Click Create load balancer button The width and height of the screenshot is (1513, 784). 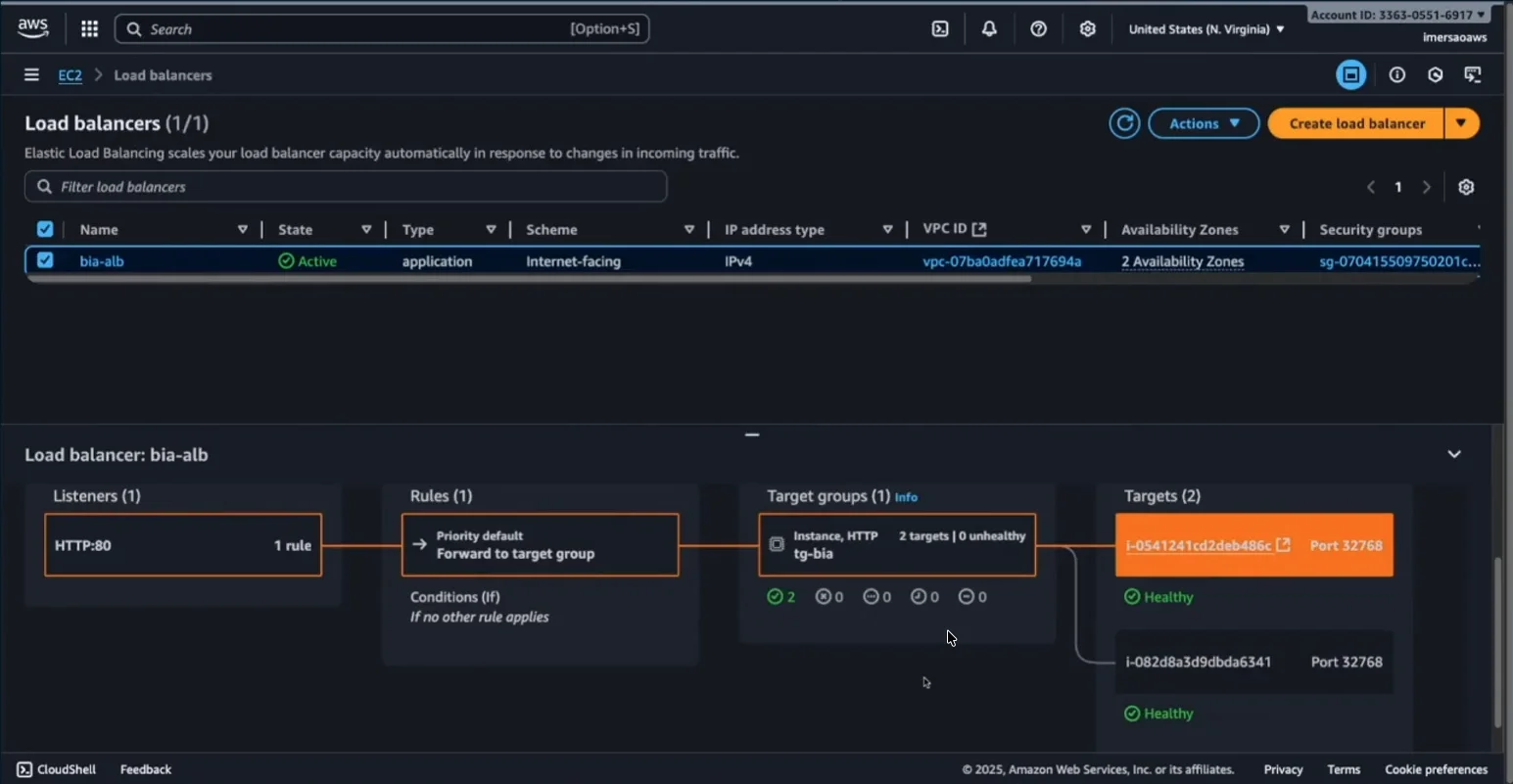tap(1356, 123)
